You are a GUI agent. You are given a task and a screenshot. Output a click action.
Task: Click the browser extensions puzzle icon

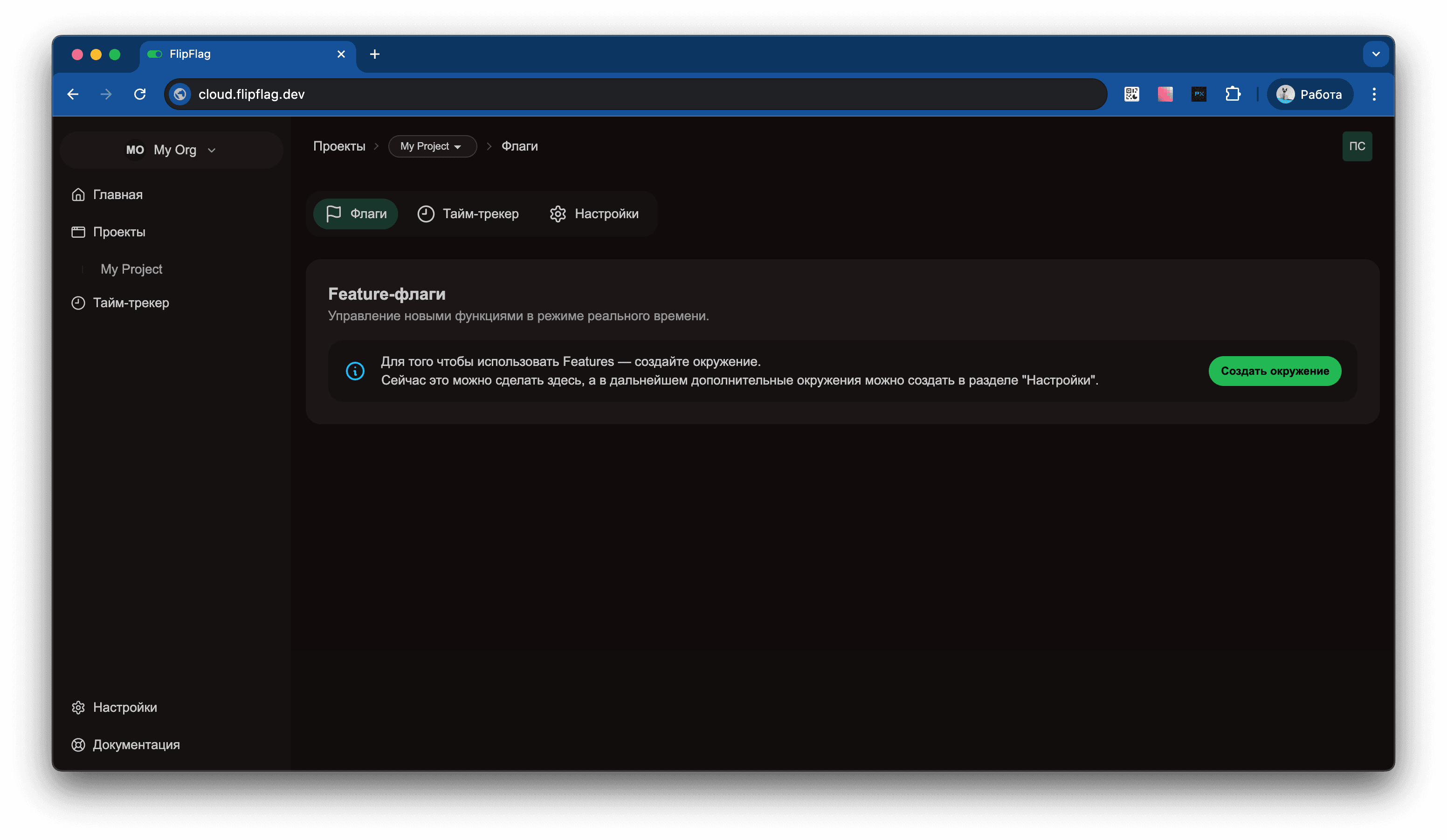tap(1234, 94)
